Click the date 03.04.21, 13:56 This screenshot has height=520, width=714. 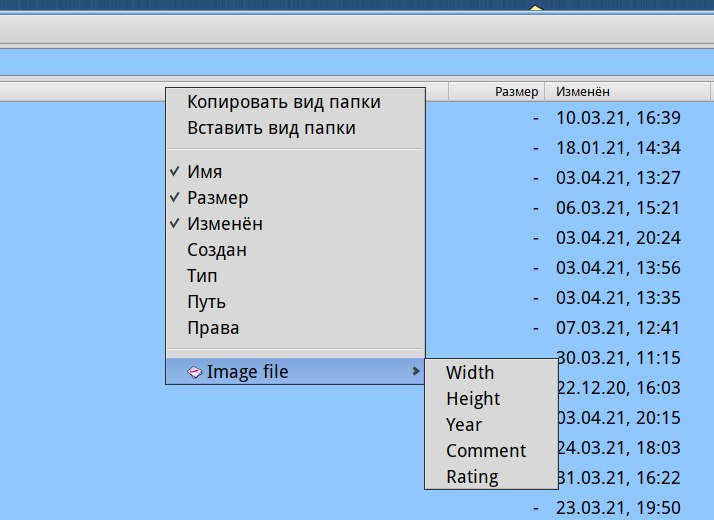(618, 268)
